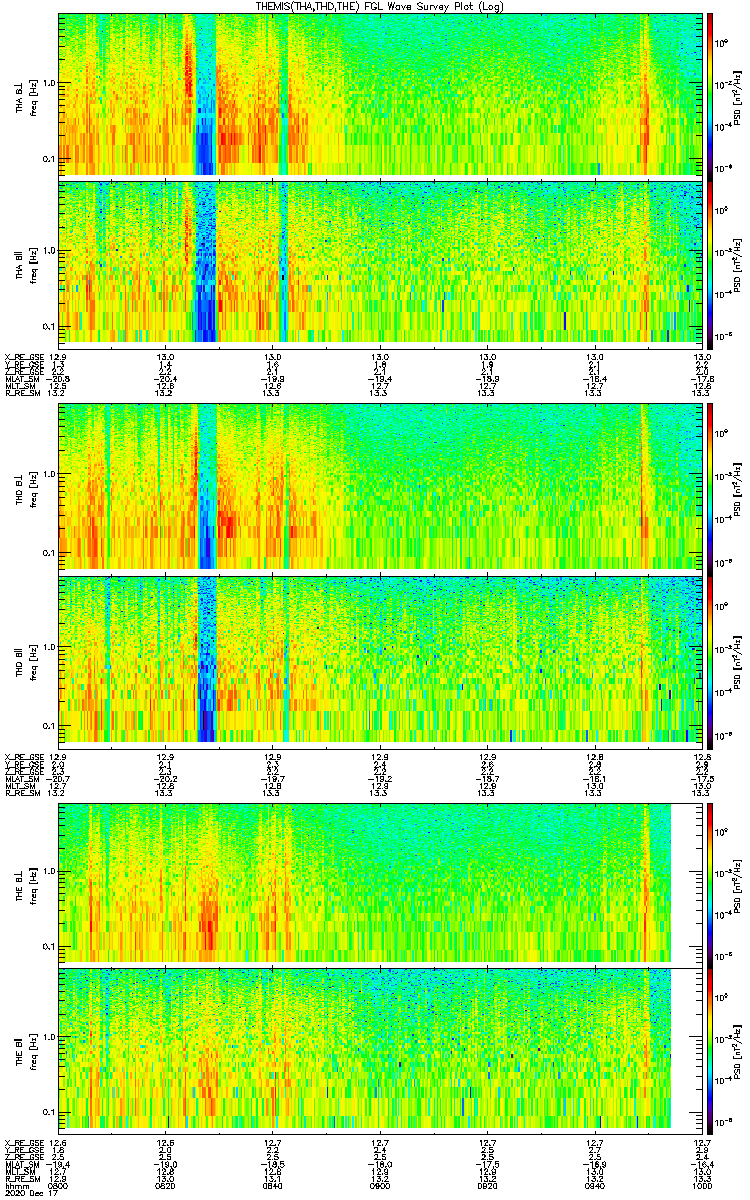Click the plot title 'THEMIS(THA,THD,THE) FGL Wave Survey Plot (Log)'
The image size is (750, 1200).
point(382,6)
